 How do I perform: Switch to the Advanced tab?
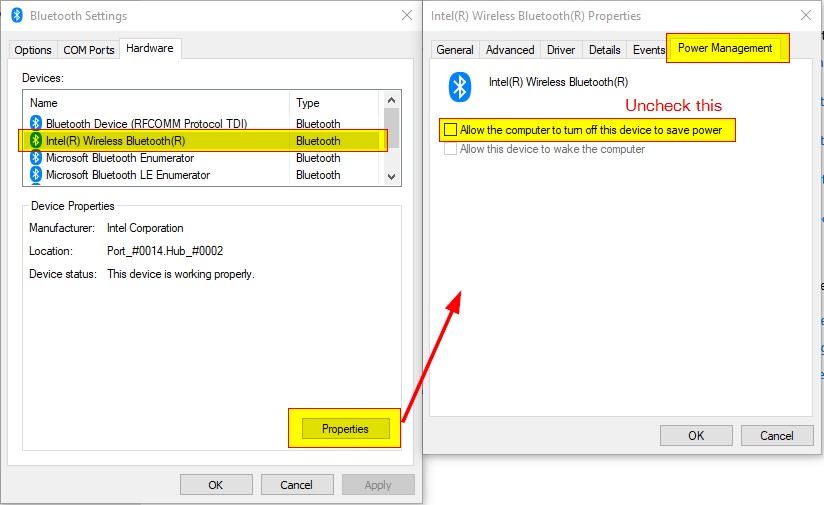tap(510, 50)
